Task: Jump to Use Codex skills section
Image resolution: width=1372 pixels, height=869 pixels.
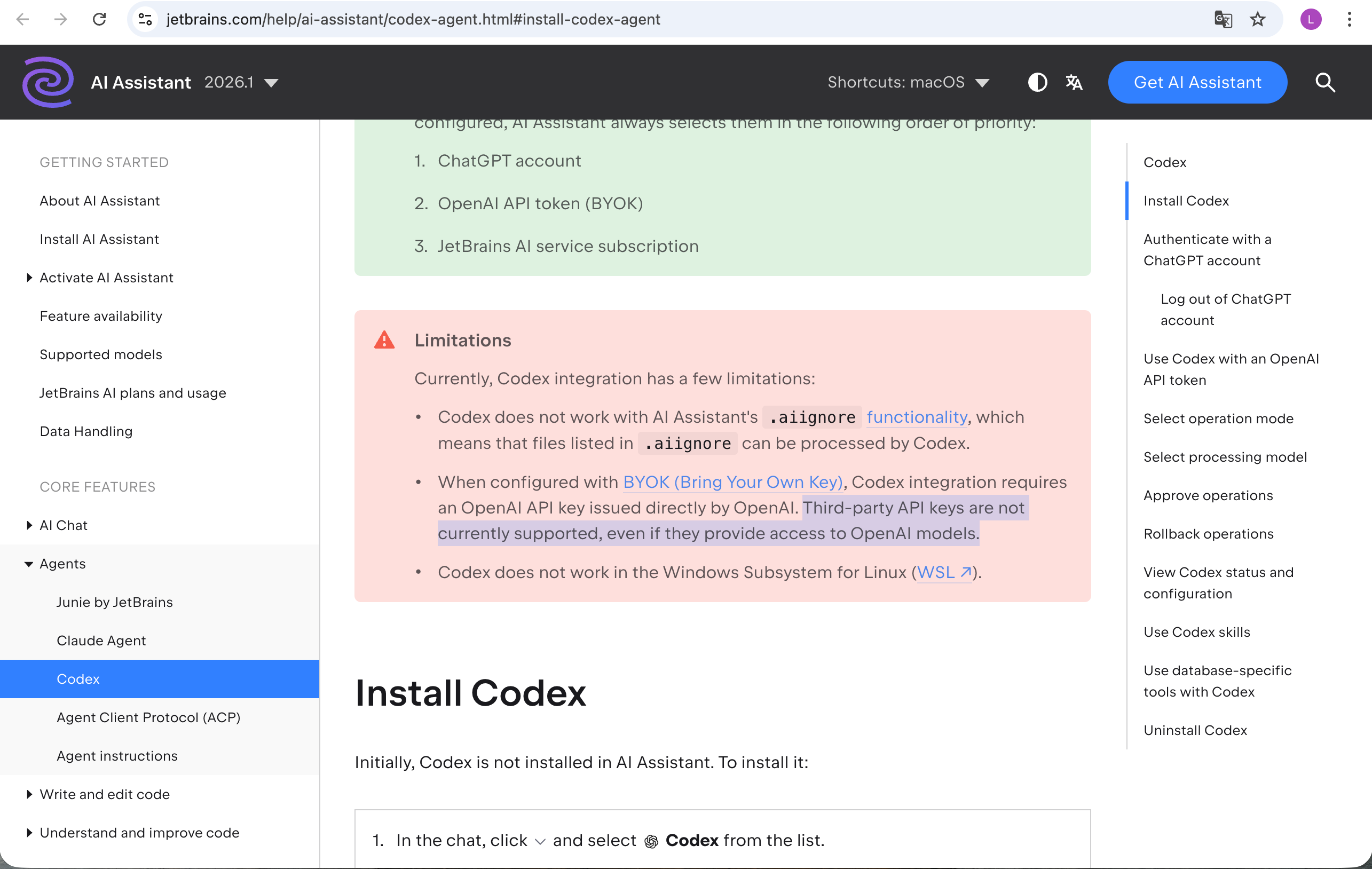Action: 1196,632
